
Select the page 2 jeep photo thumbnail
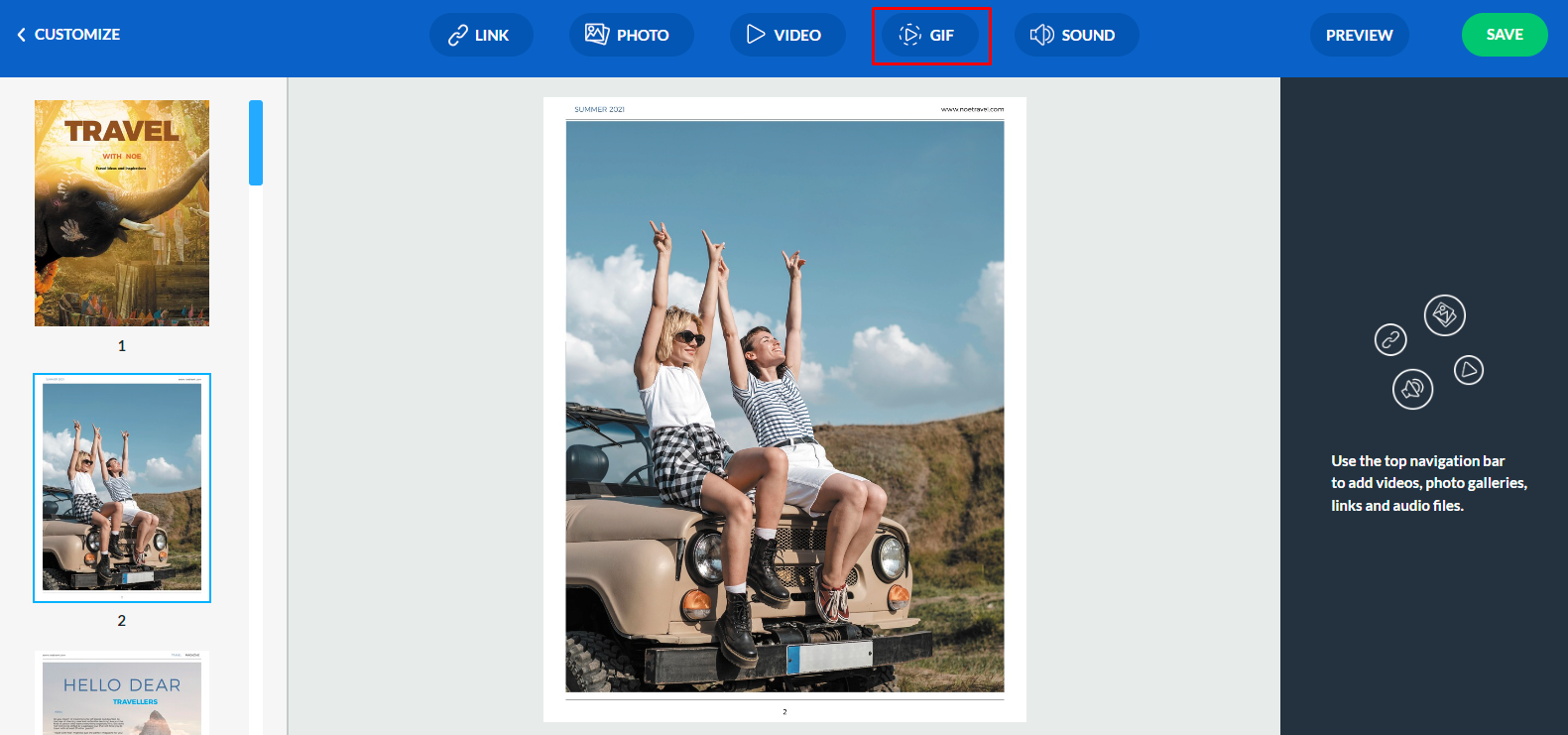pyautogui.click(x=122, y=488)
